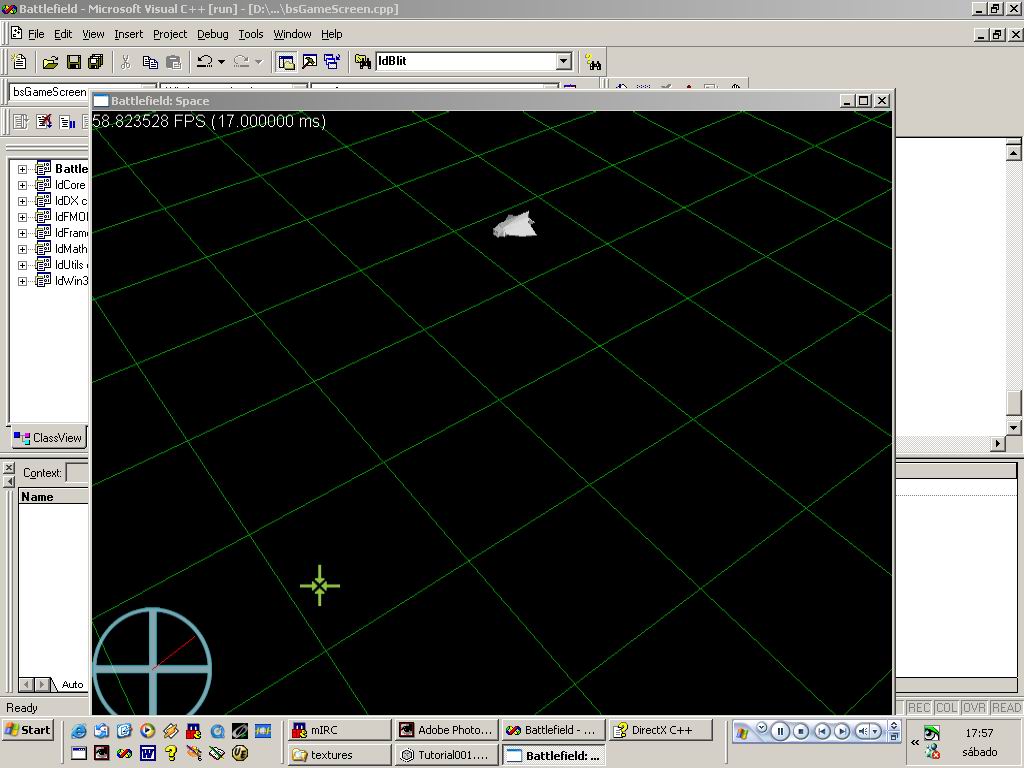Image resolution: width=1024 pixels, height=768 pixels.
Task: Click the Cut scissors icon
Action: 126,62
